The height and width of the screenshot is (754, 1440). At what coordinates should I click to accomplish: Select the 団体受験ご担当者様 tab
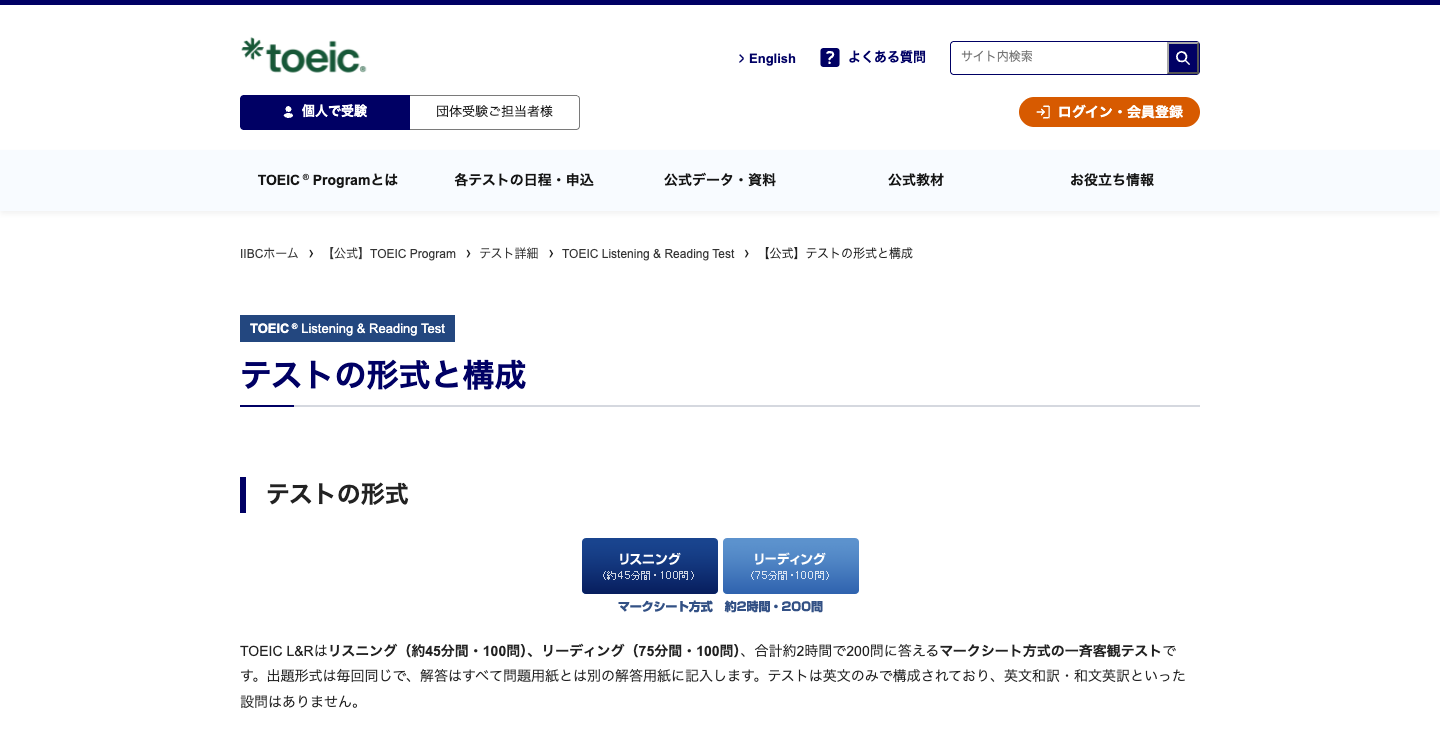coord(495,112)
